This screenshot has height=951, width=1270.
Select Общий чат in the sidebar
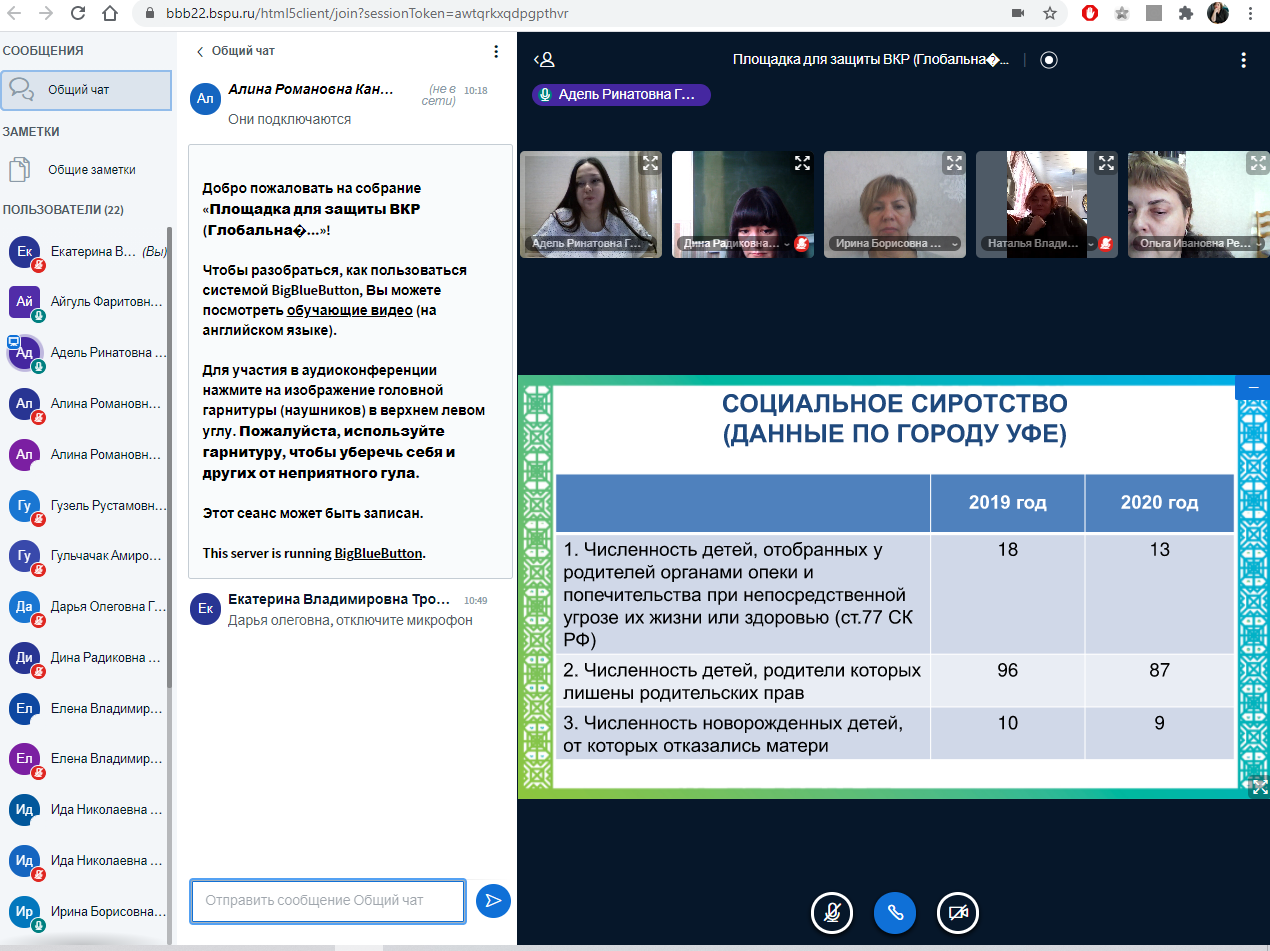click(x=86, y=90)
